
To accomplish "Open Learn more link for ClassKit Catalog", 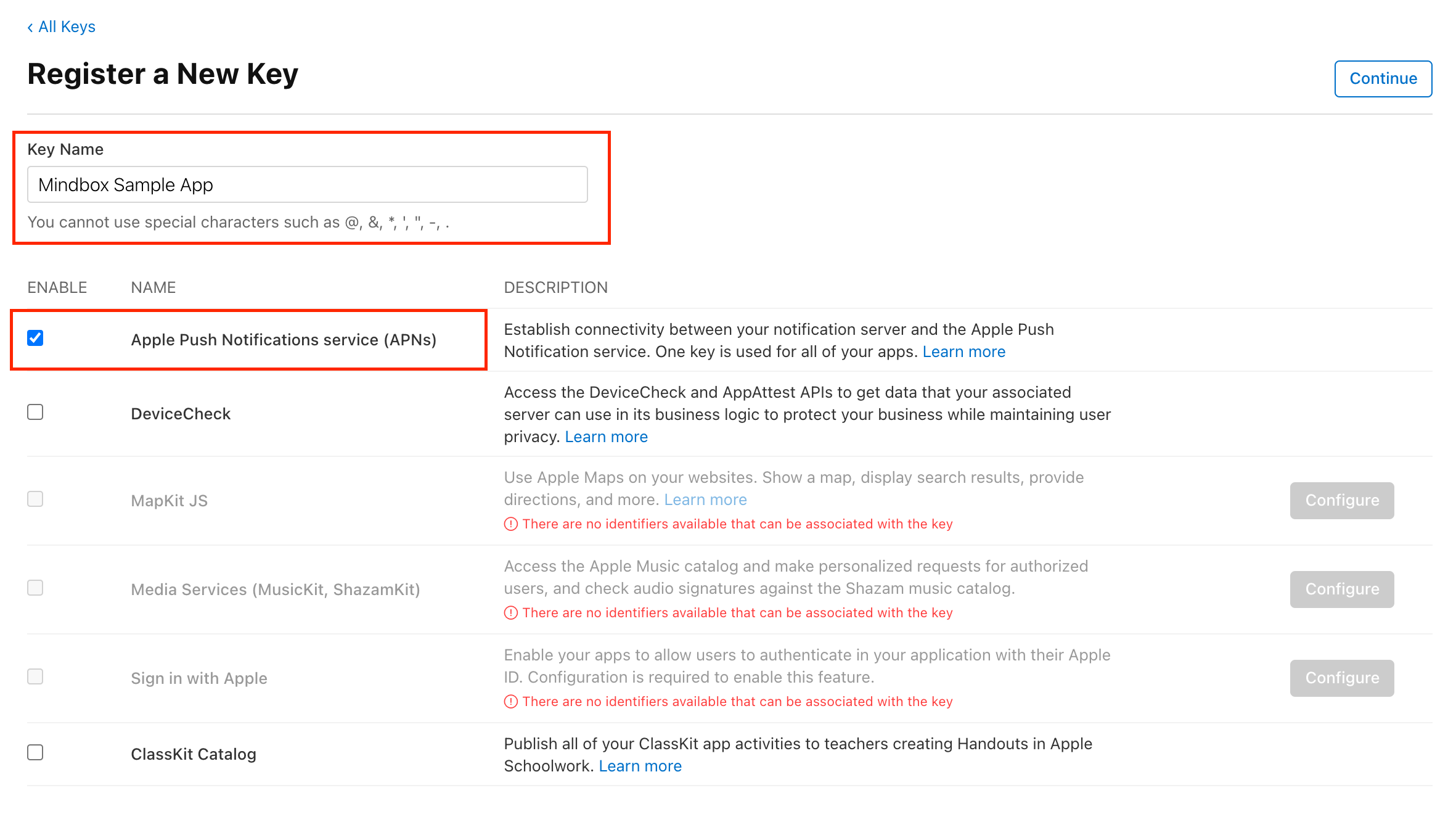I will pyautogui.click(x=640, y=766).
